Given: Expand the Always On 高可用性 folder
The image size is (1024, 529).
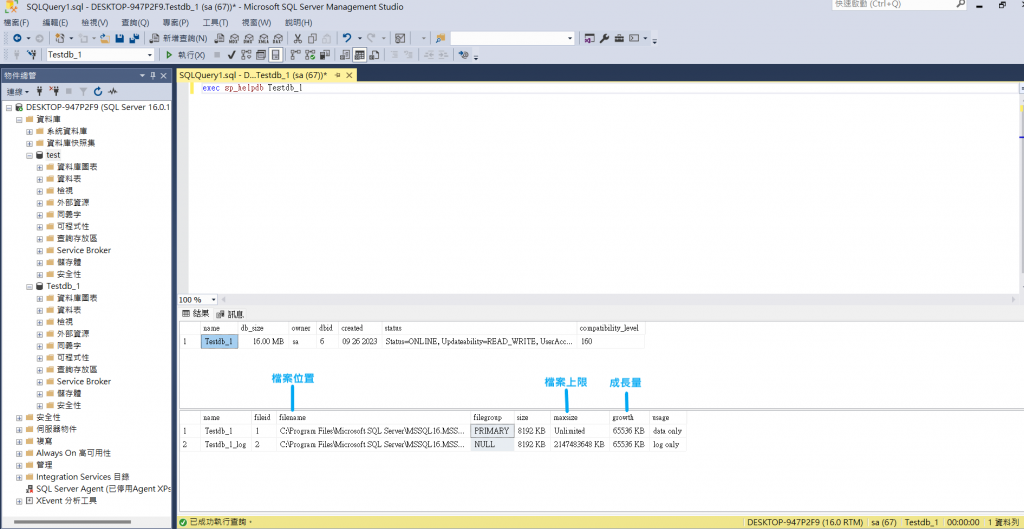Looking at the screenshot, I should click(19, 453).
